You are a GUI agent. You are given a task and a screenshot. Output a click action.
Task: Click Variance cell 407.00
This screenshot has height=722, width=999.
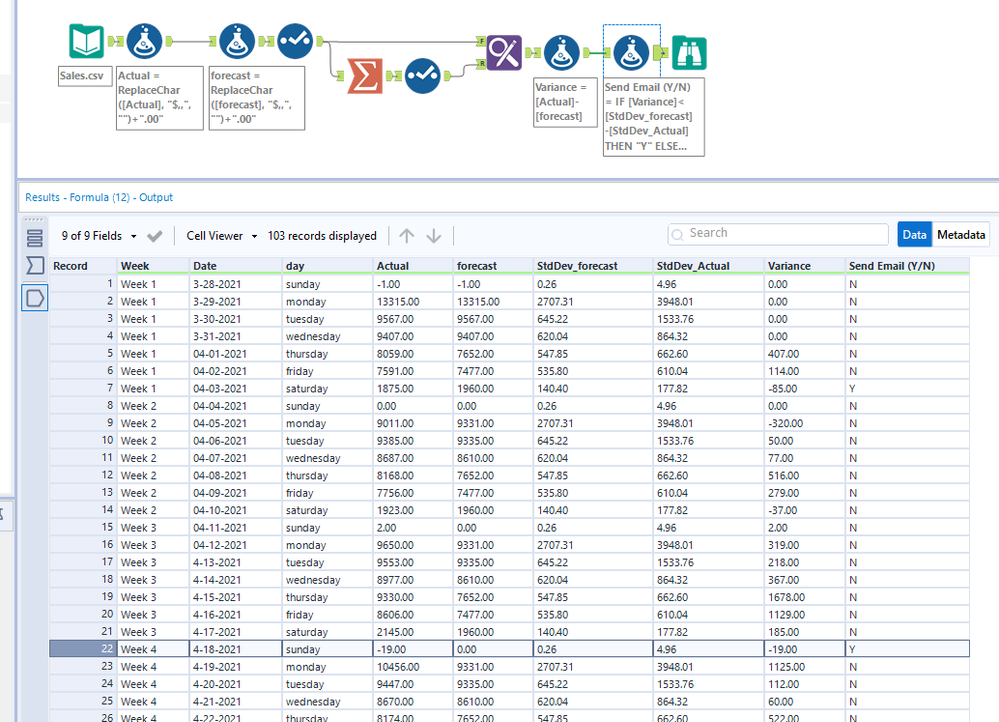[x=804, y=354]
